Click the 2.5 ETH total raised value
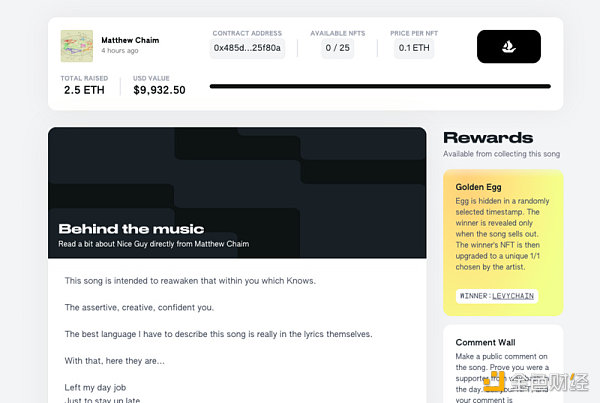Image resolution: width=600 pixels, height=403 pixels. pyautogui.click(x=84, y=90)
